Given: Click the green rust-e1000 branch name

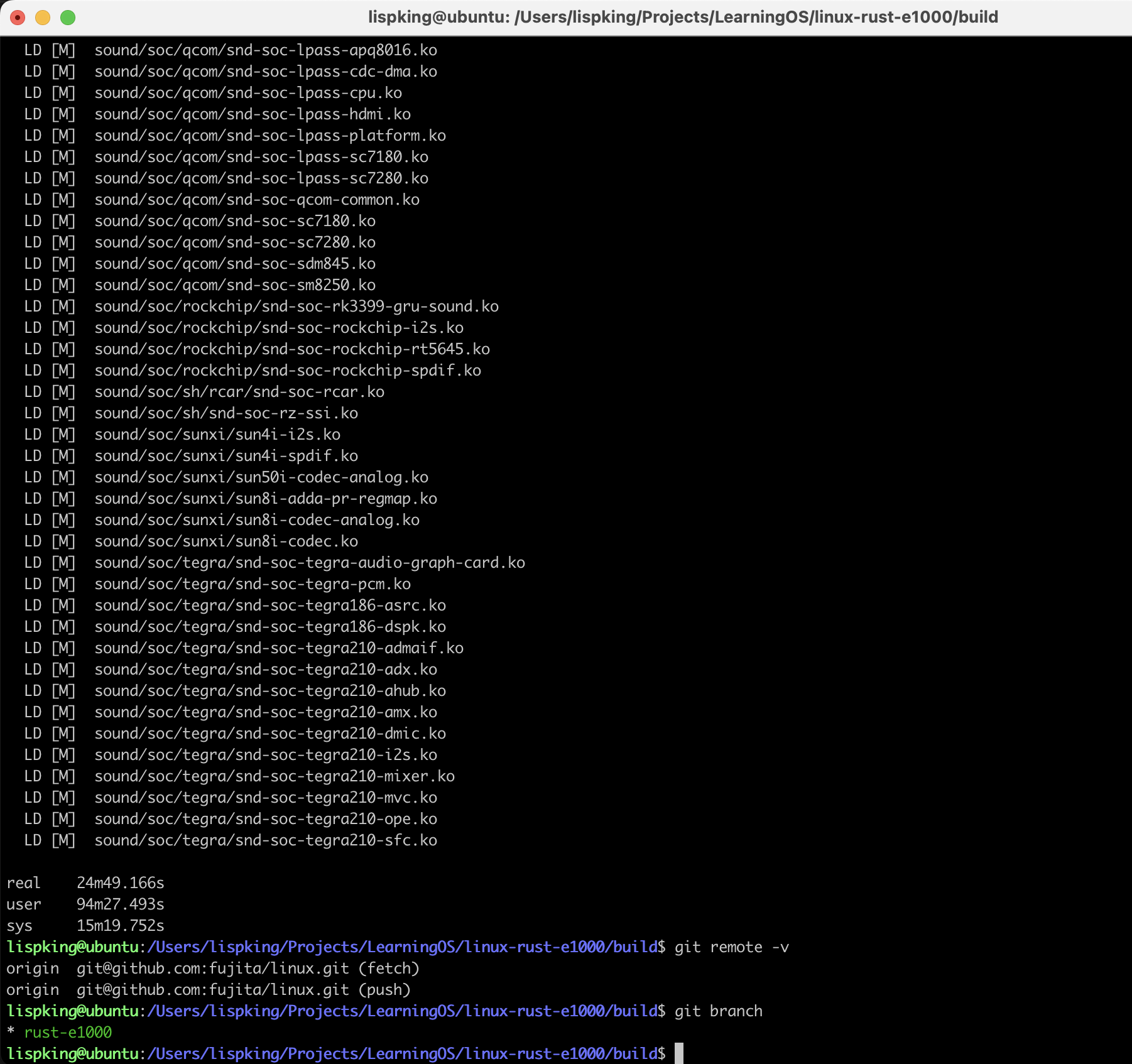Looking at the screenshot, I should tap(68, 1032).
